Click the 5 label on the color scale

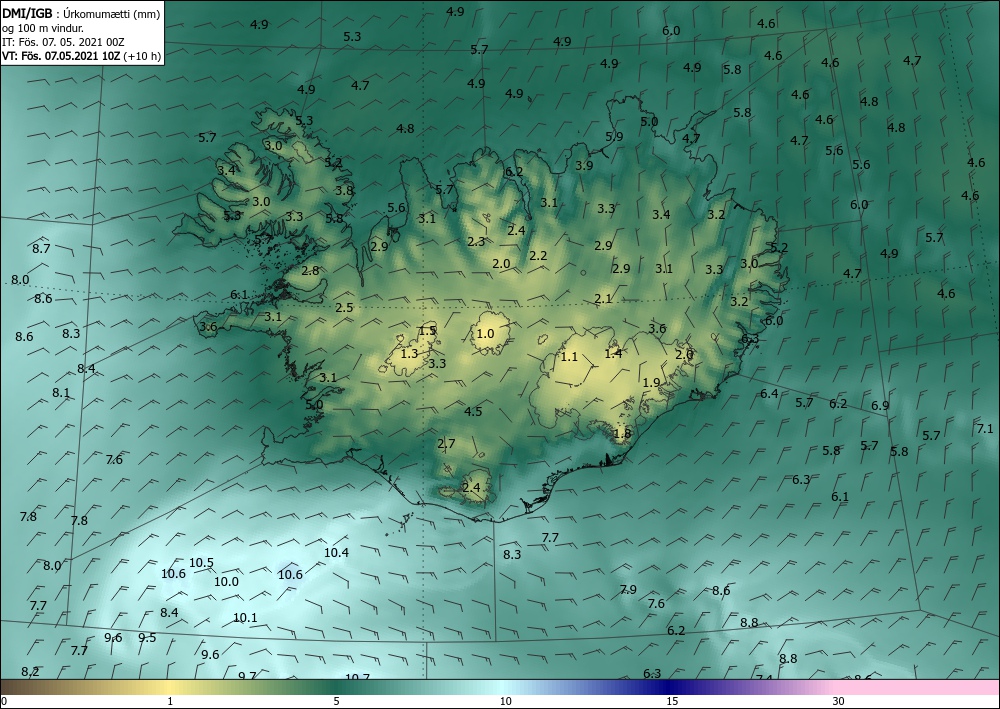pyautogui.click(x=336, y=701)
